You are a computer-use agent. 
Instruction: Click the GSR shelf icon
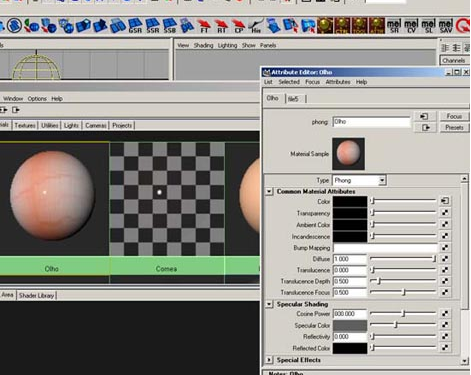click(135, 26)
